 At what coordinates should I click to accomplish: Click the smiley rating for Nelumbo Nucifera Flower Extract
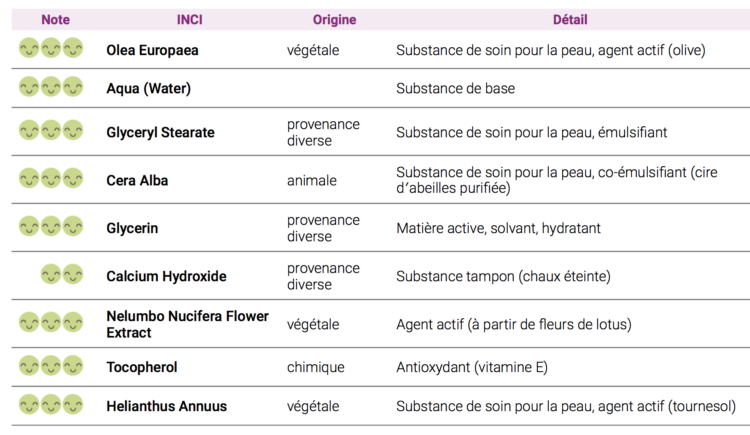[51, 322]
